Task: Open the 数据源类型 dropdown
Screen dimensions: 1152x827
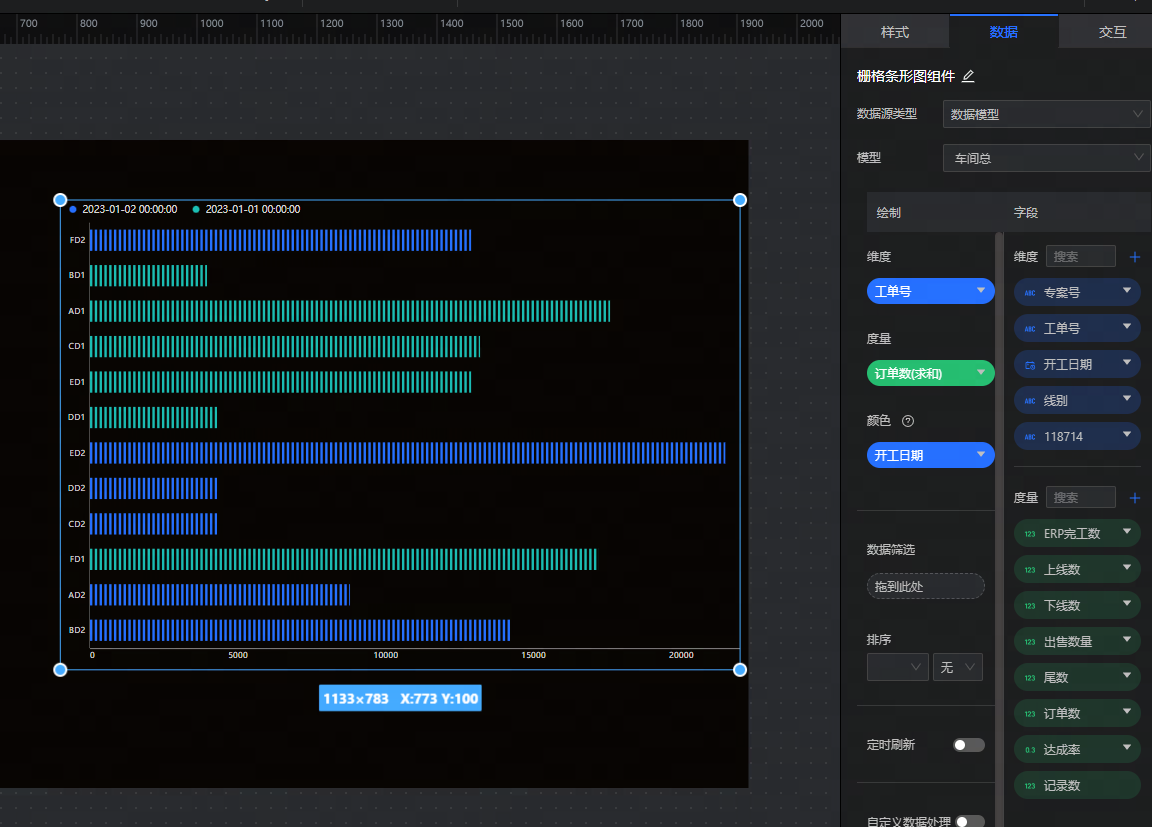Action: [1046, 115]
